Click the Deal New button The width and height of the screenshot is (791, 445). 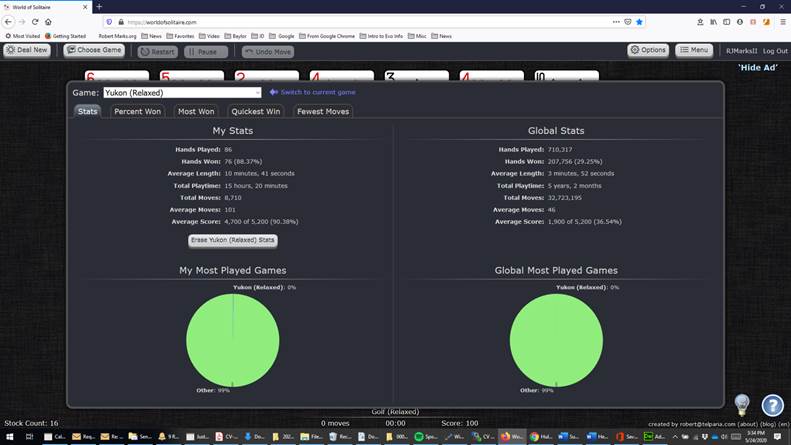[27, 50]
